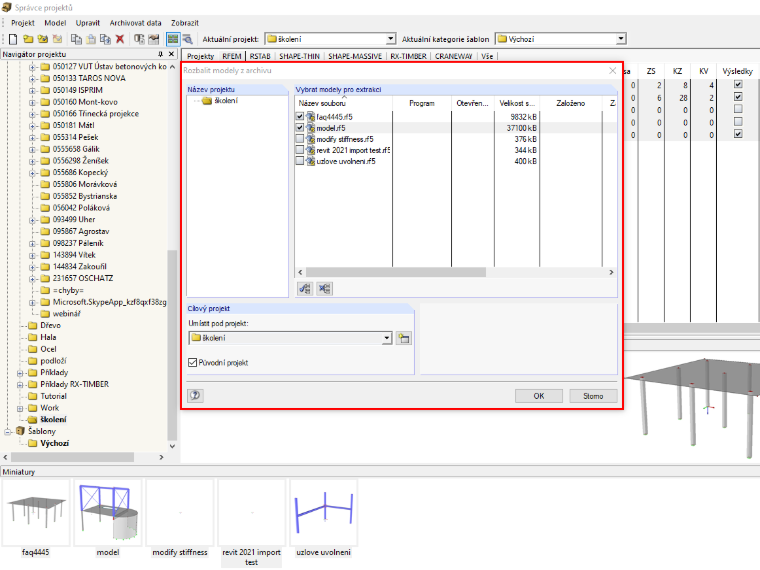Click the magnifier details toolbar icon
Screen dimensions: 760x570
coord(188,39)
